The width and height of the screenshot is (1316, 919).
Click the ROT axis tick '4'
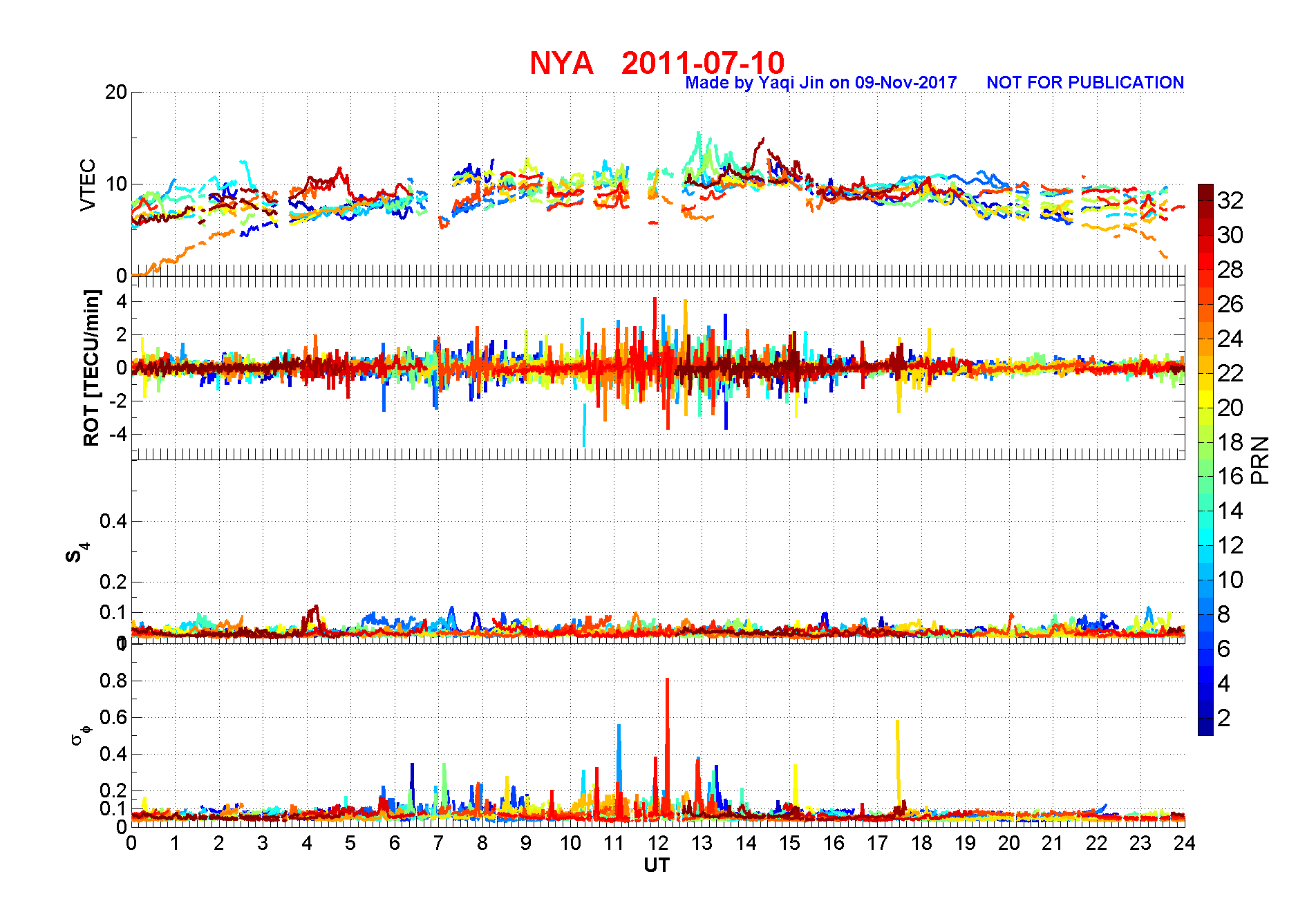pos(122,301)
